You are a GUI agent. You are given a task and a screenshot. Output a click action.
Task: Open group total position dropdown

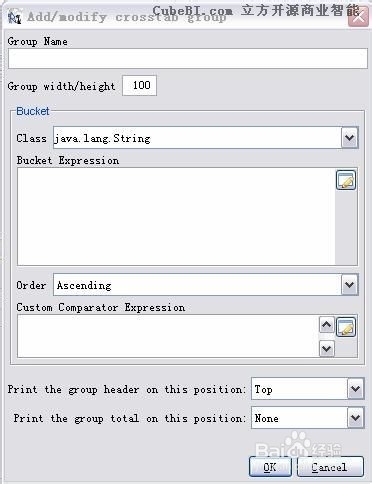point(356,417)
